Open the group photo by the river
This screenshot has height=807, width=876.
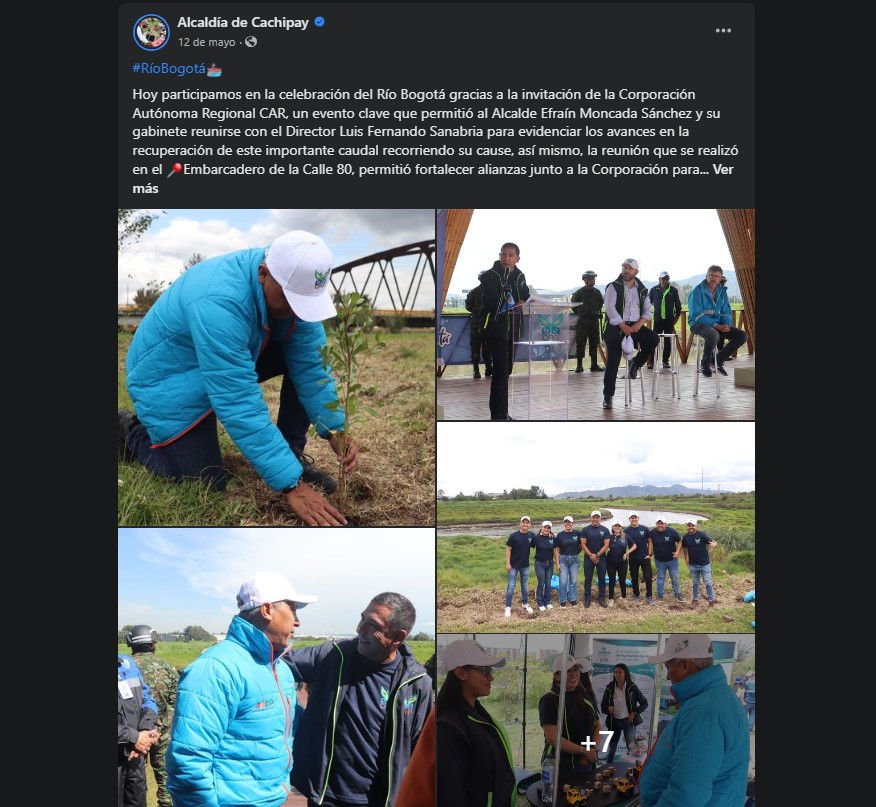coord(596,528)
